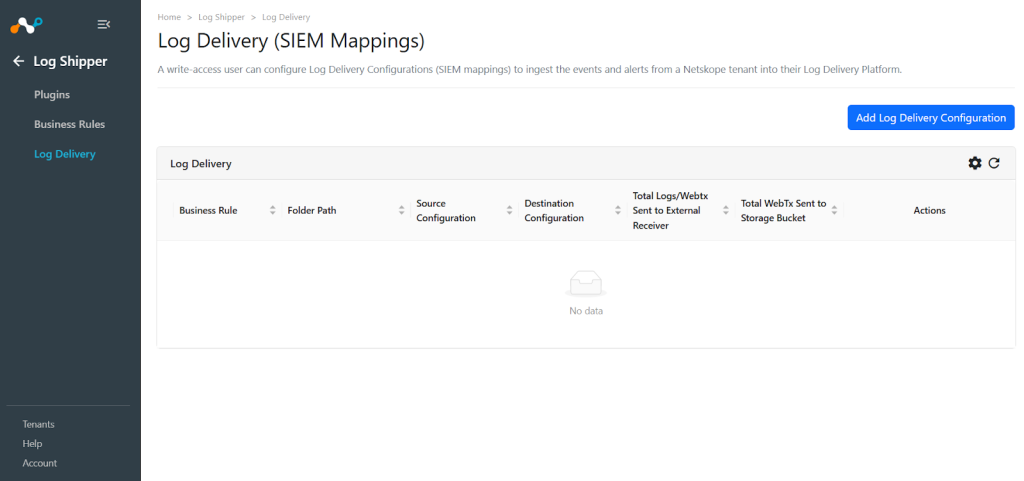Collapse the sidebar using the menu-fold icon

pyautogui.click(x=103, y=25)
